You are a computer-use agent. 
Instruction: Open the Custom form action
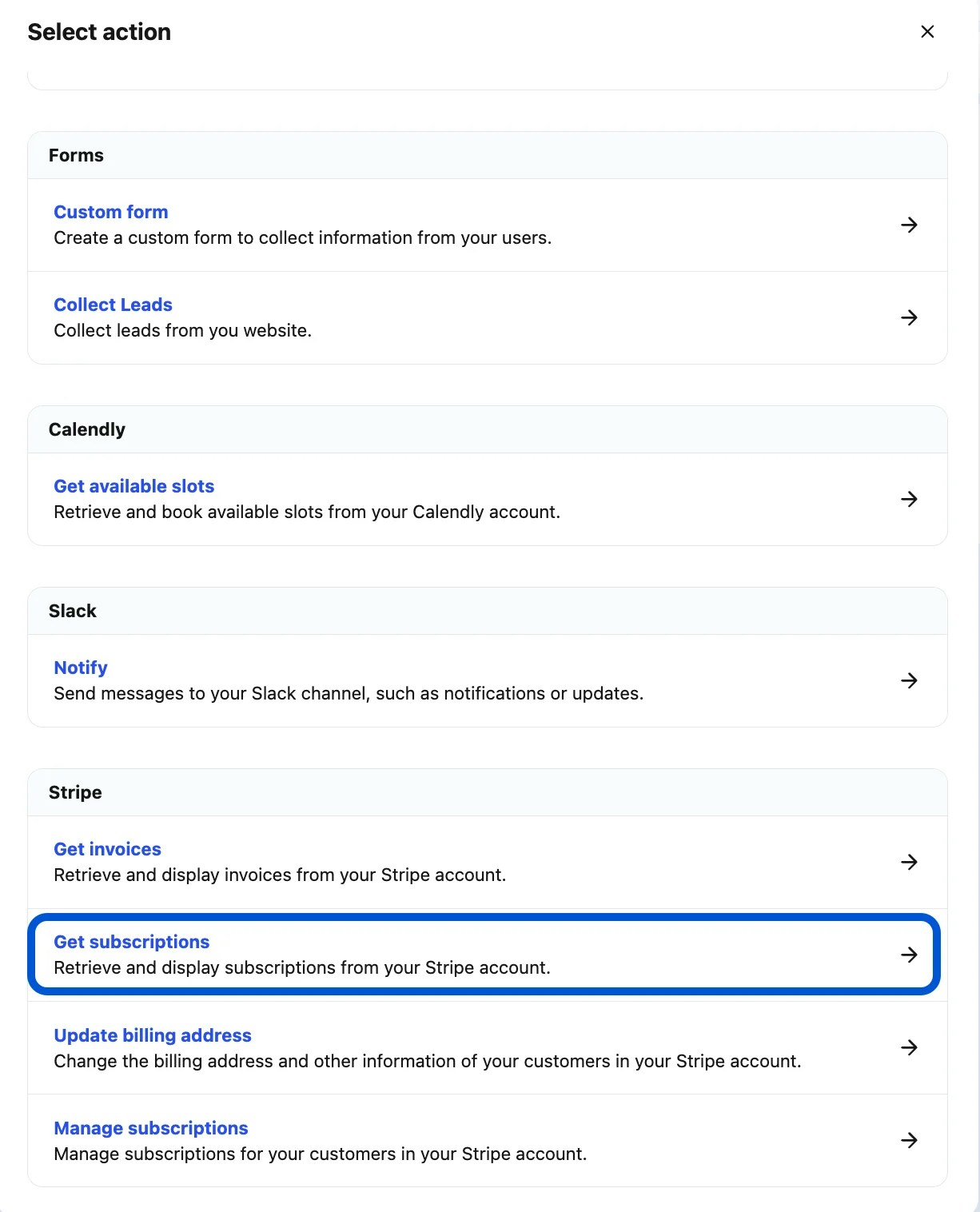tap(111, 212)
